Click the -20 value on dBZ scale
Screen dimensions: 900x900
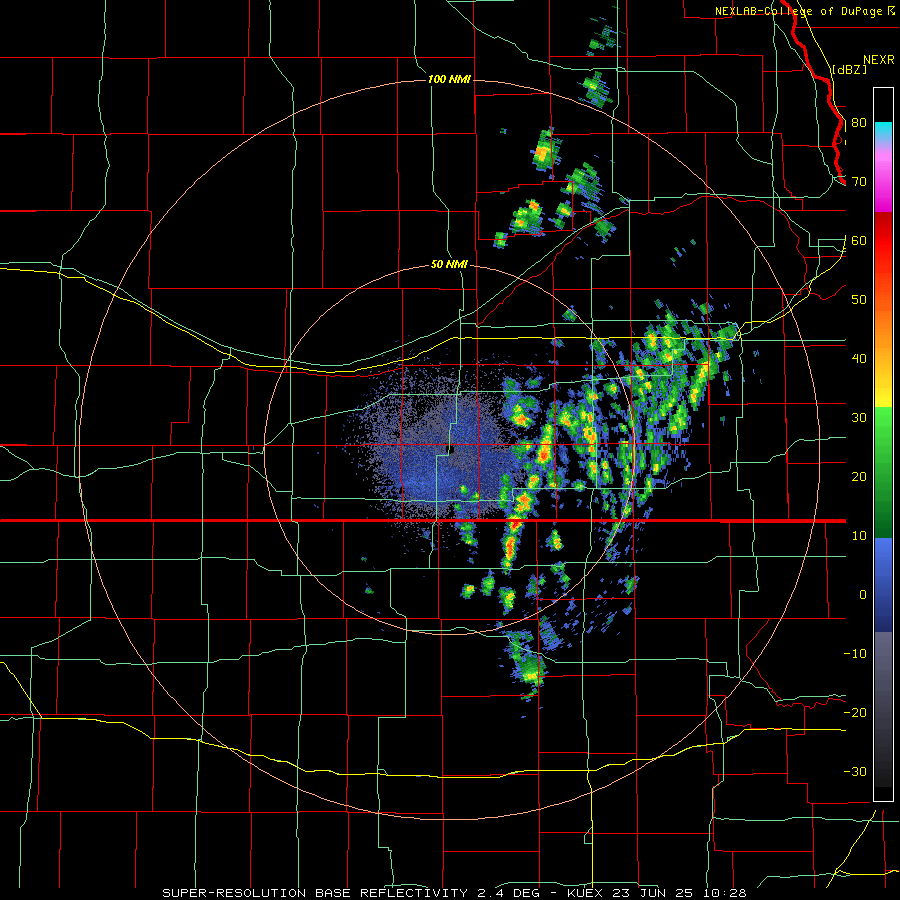point(855,712)
